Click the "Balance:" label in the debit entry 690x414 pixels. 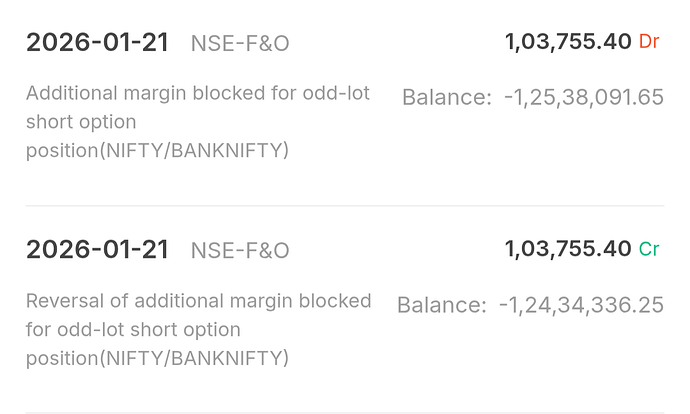(x=447, y=97)
